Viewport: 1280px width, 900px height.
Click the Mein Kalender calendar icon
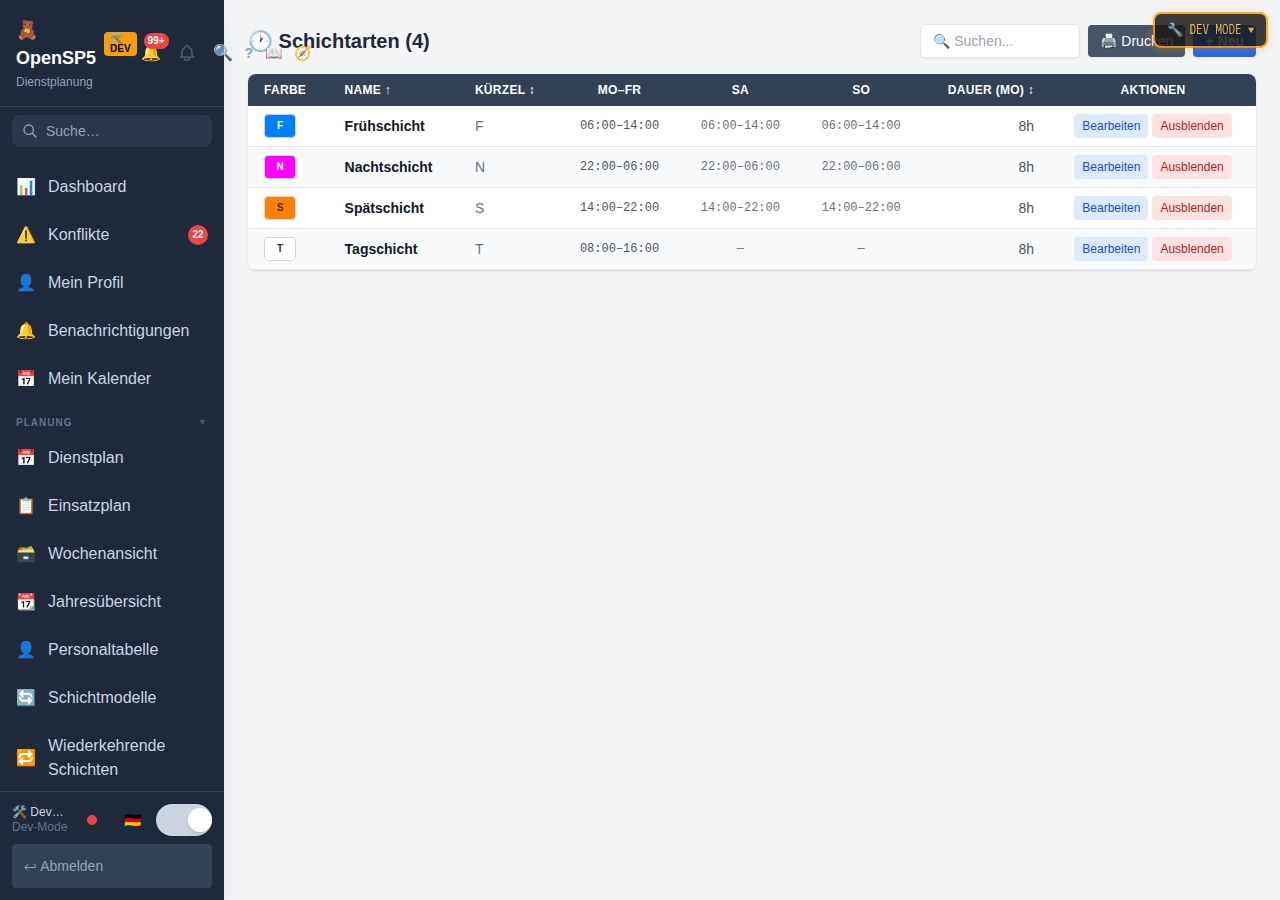pos(26,378)
